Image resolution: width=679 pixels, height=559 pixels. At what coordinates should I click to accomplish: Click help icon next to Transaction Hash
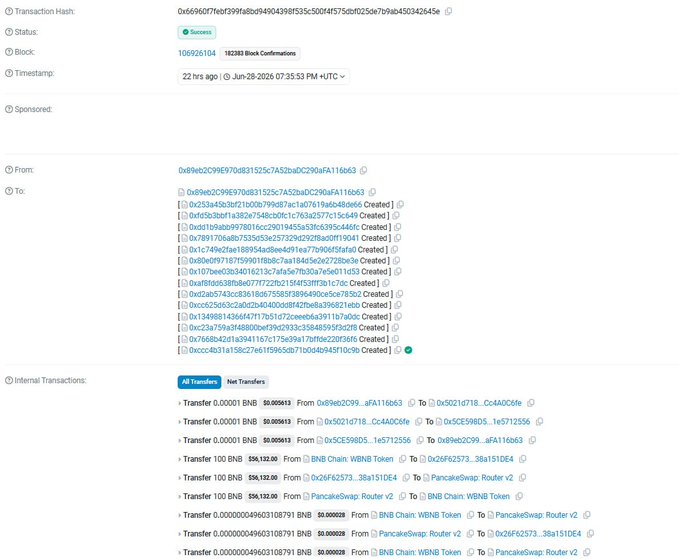point(9,11)
